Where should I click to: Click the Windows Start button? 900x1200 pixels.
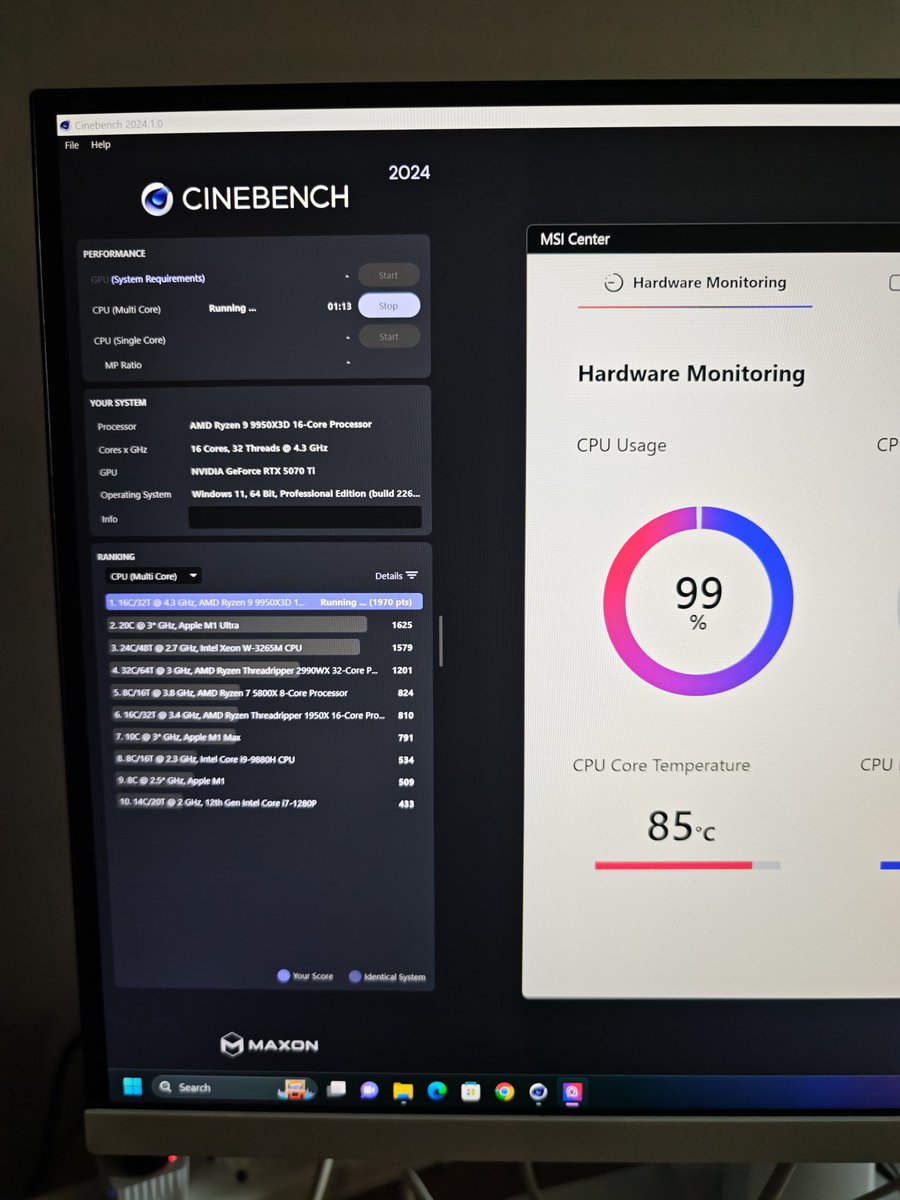pyautogui.click(x=132, y=1087)
